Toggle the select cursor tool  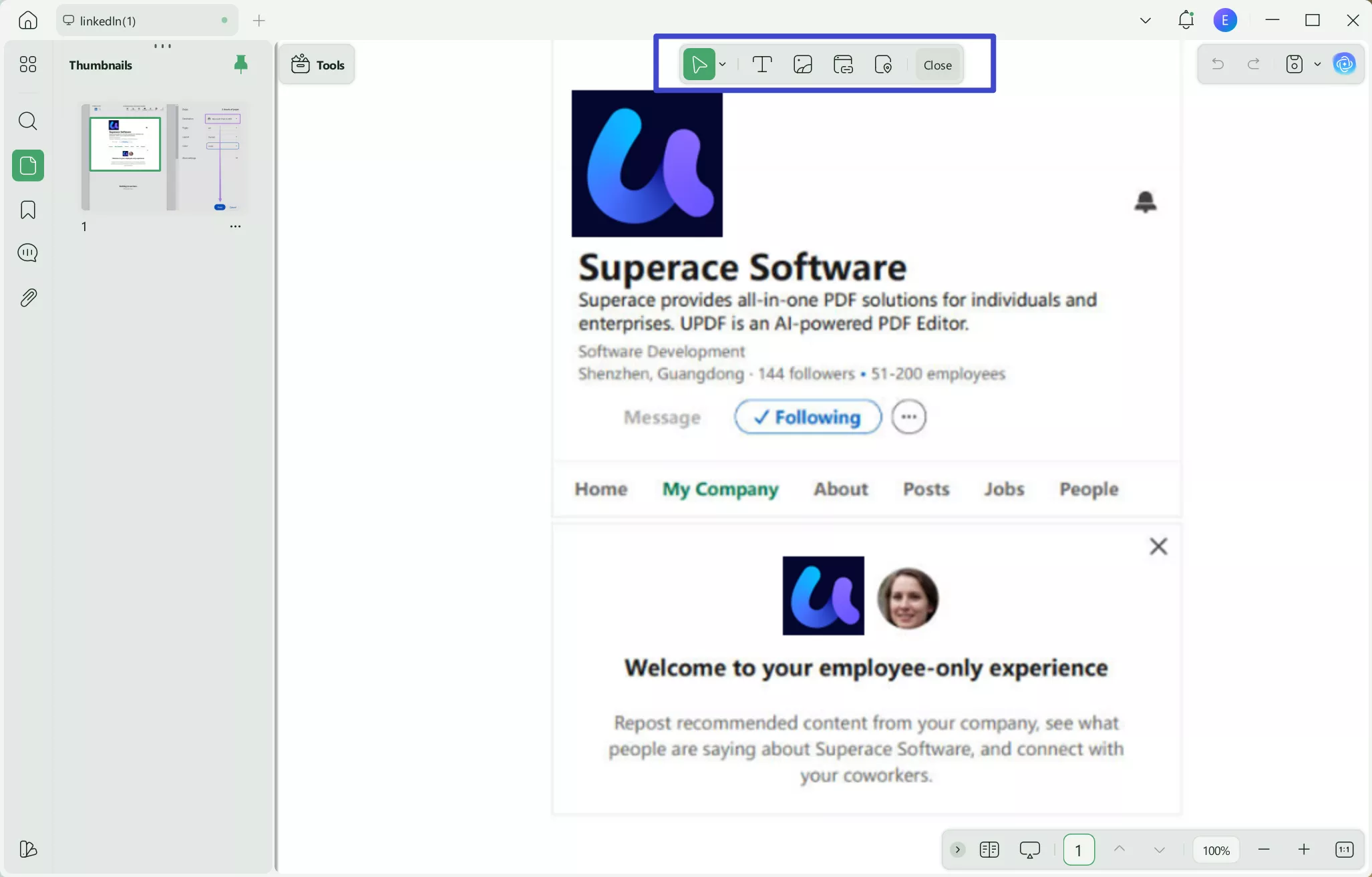coord(699,65)
